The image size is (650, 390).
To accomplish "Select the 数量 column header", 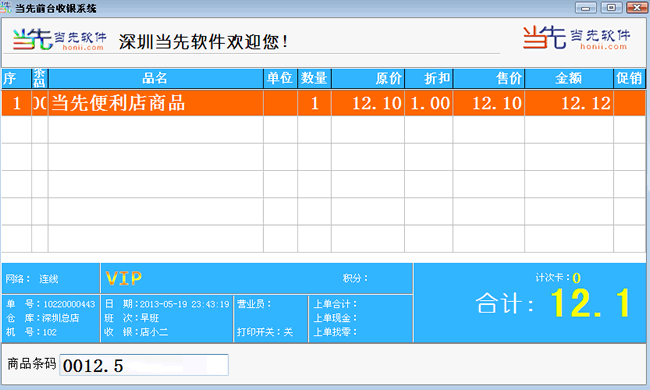I will (314, 78).
